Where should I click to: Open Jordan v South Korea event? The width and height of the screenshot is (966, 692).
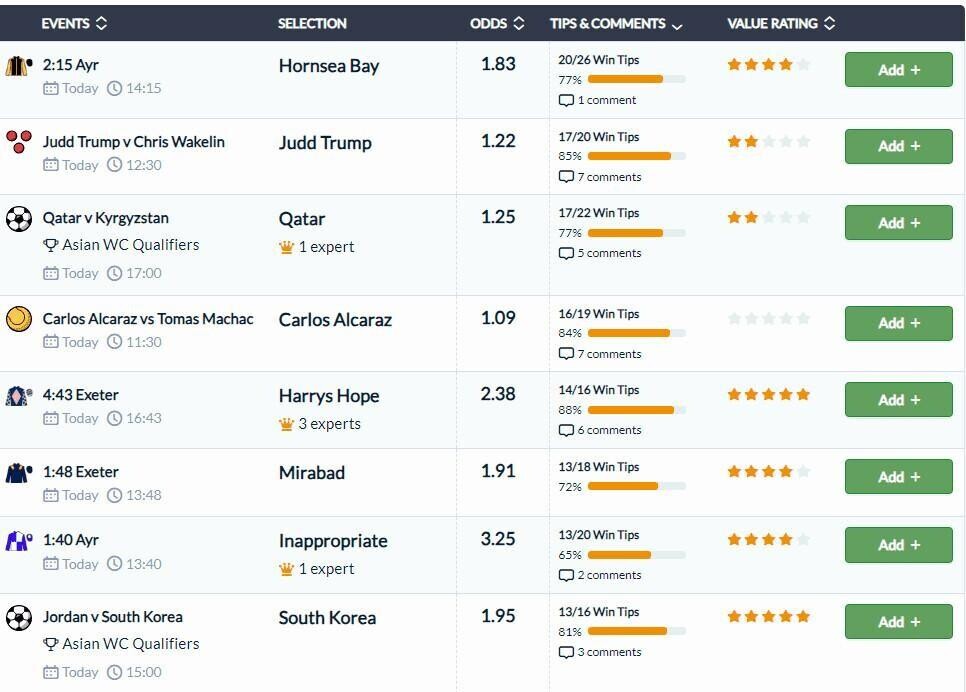click(113, 617)
